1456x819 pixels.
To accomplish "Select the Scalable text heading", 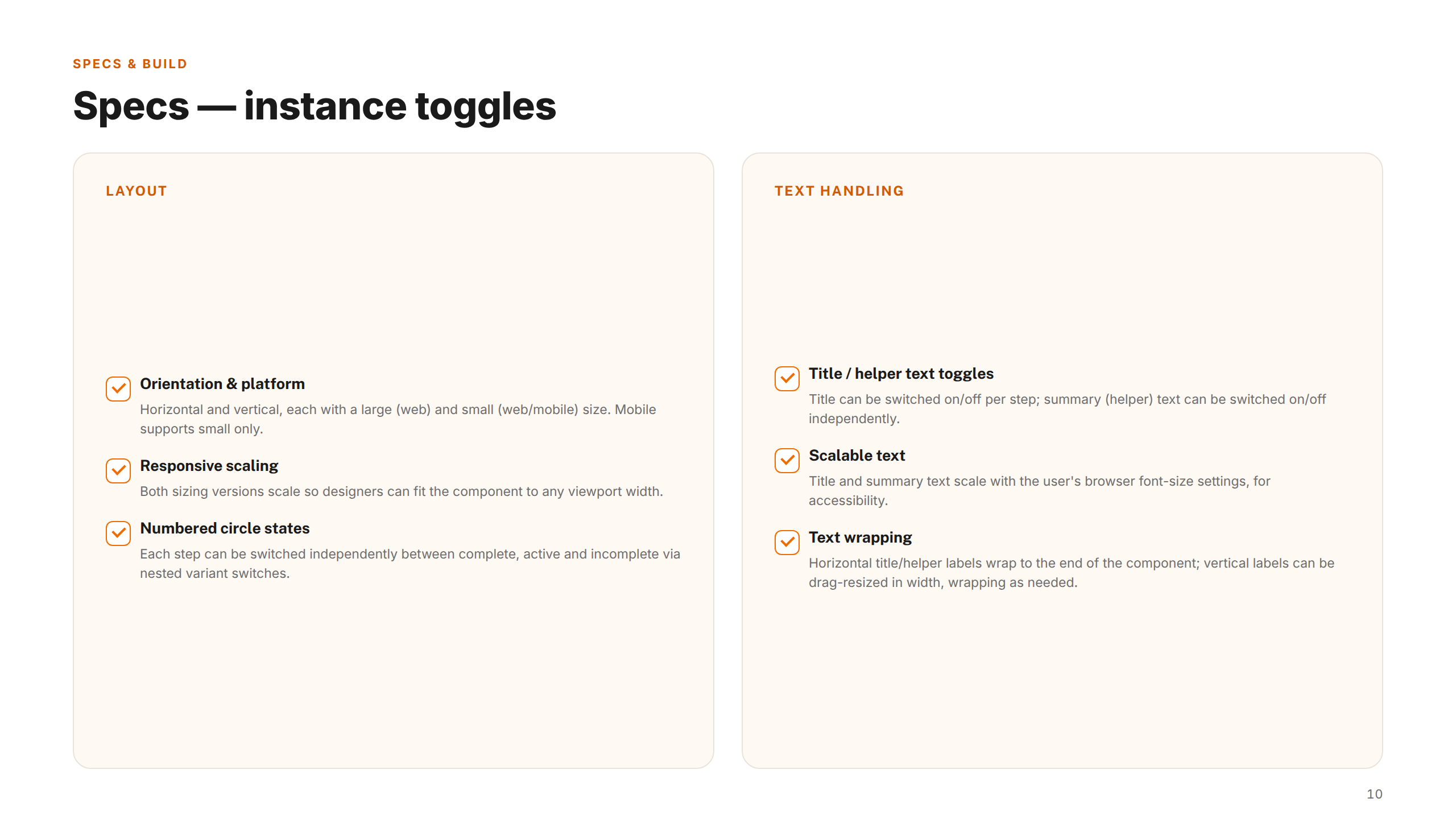I will tap(857, 456).
